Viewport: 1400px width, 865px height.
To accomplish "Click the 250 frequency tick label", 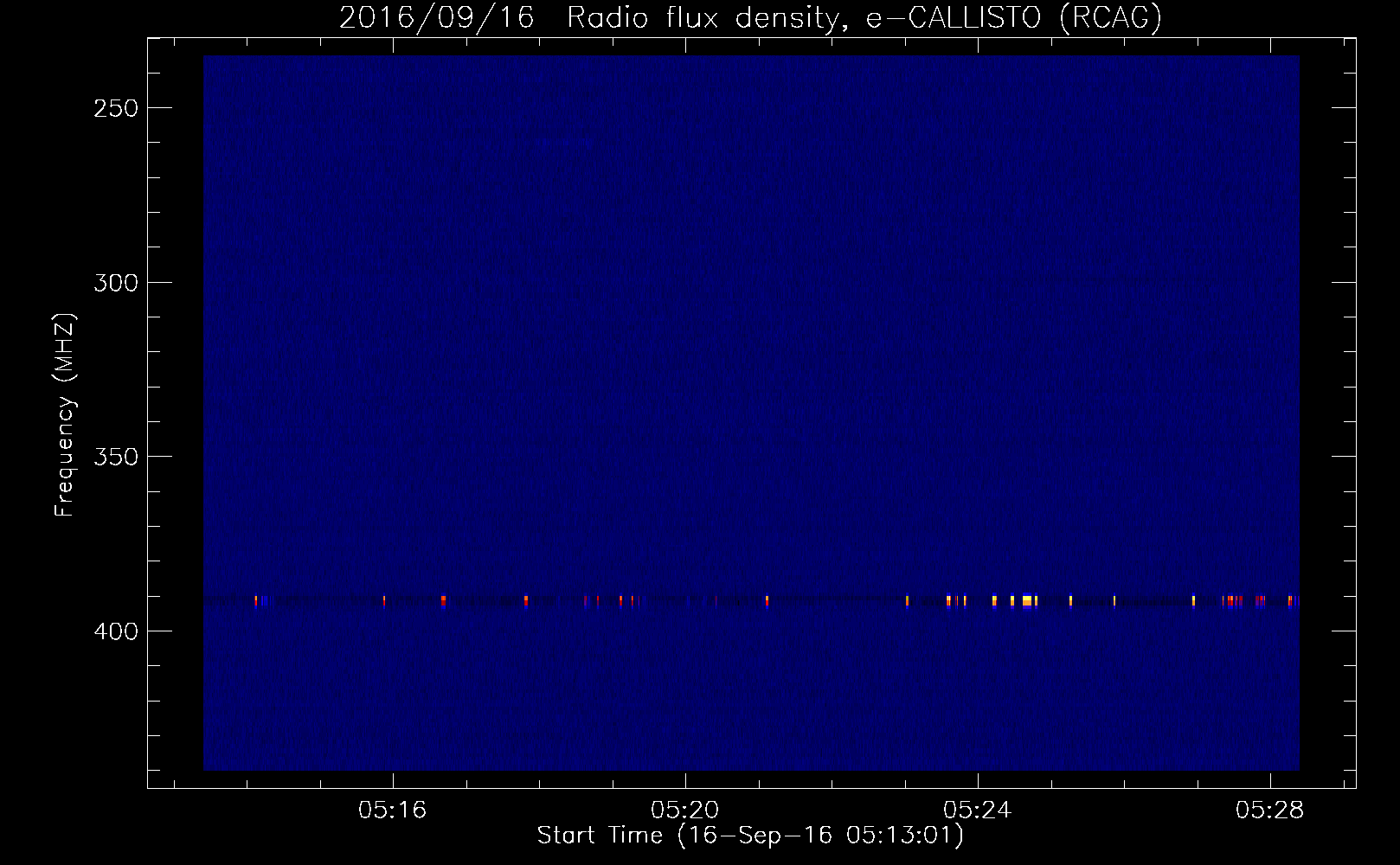I will point(116,109).
